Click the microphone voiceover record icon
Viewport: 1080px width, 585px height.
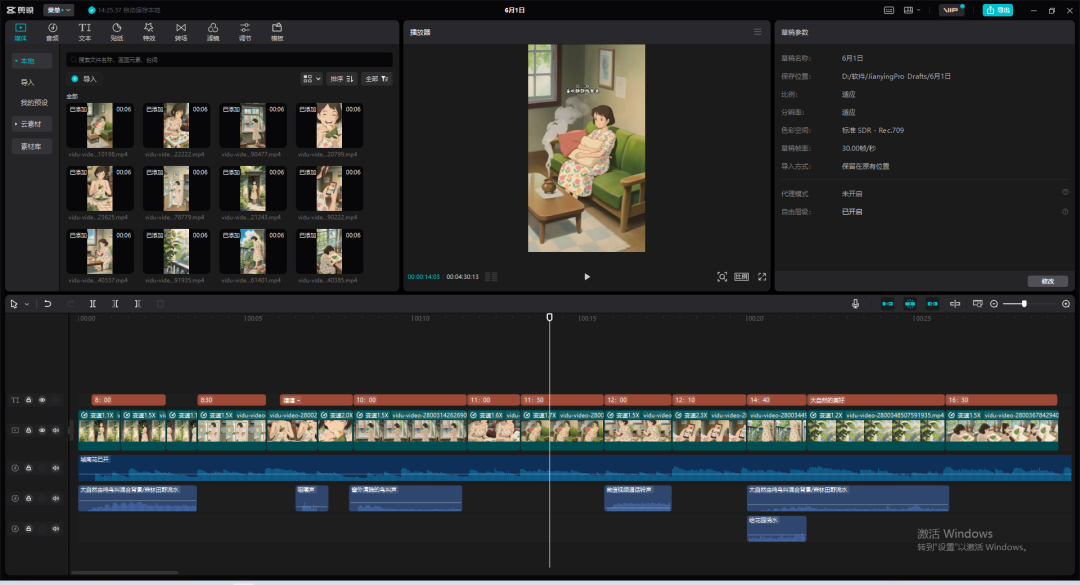tap(855, 304)
